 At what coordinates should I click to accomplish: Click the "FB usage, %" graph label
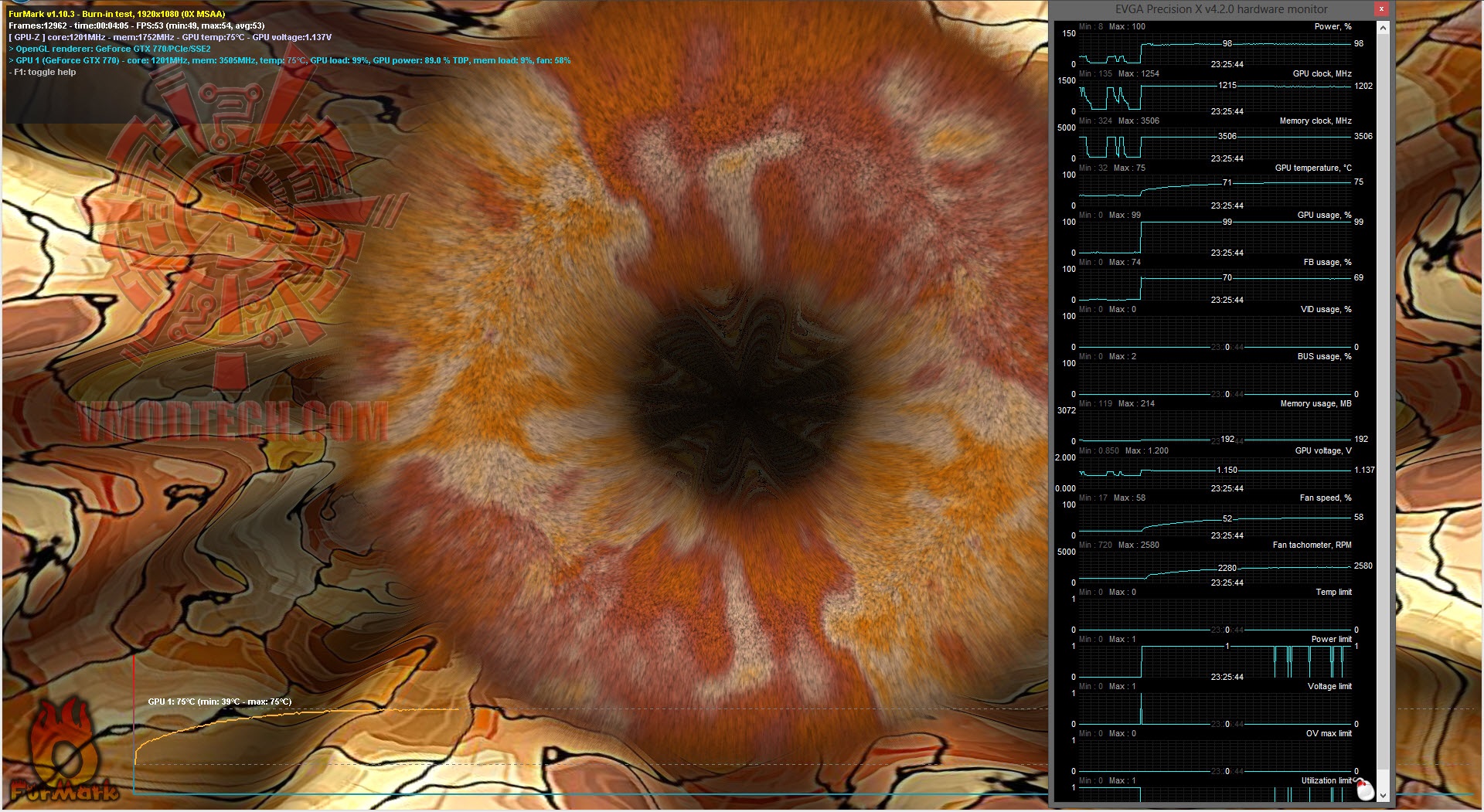1327,262
